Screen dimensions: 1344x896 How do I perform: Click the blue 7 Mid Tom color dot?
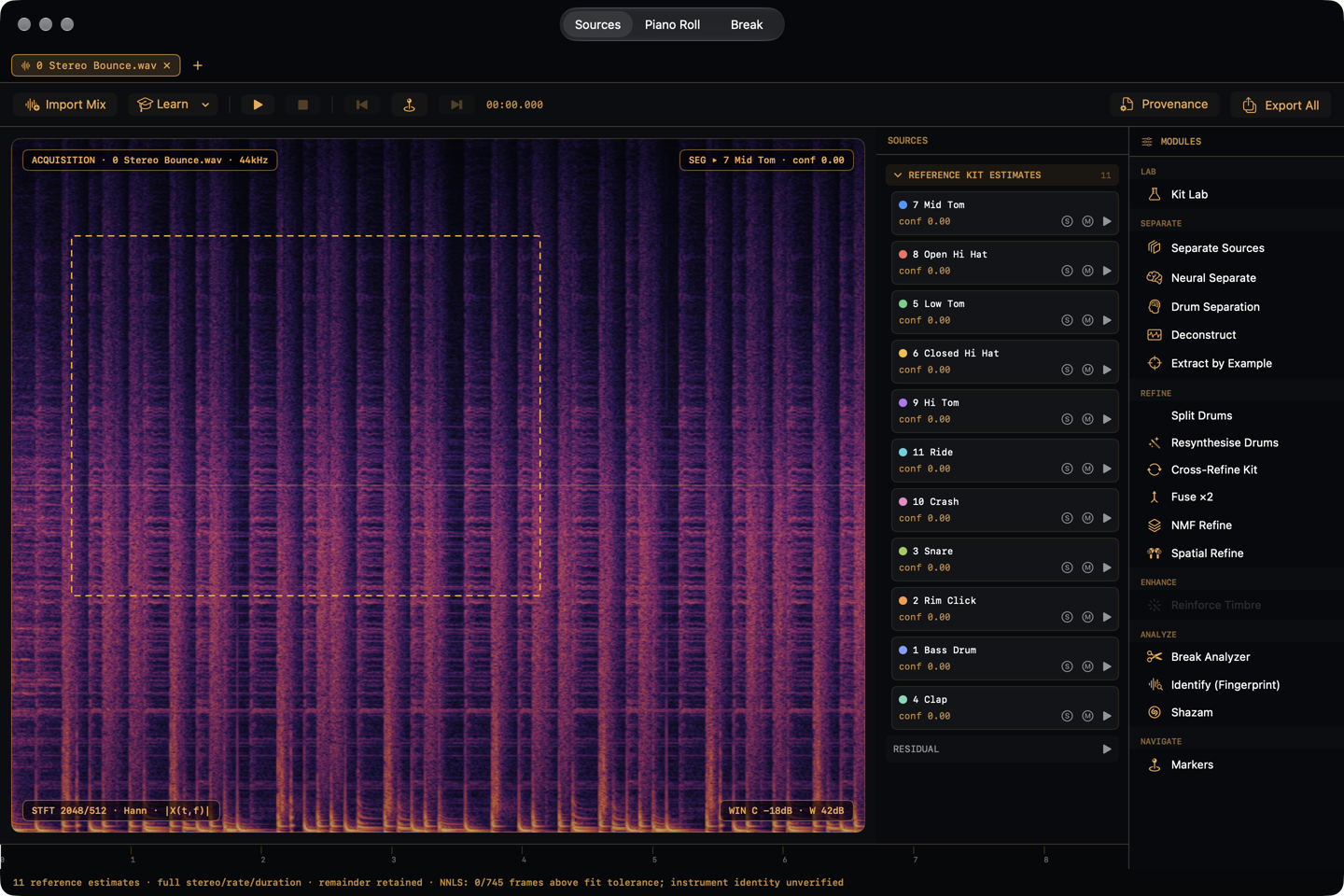[903, 205]
